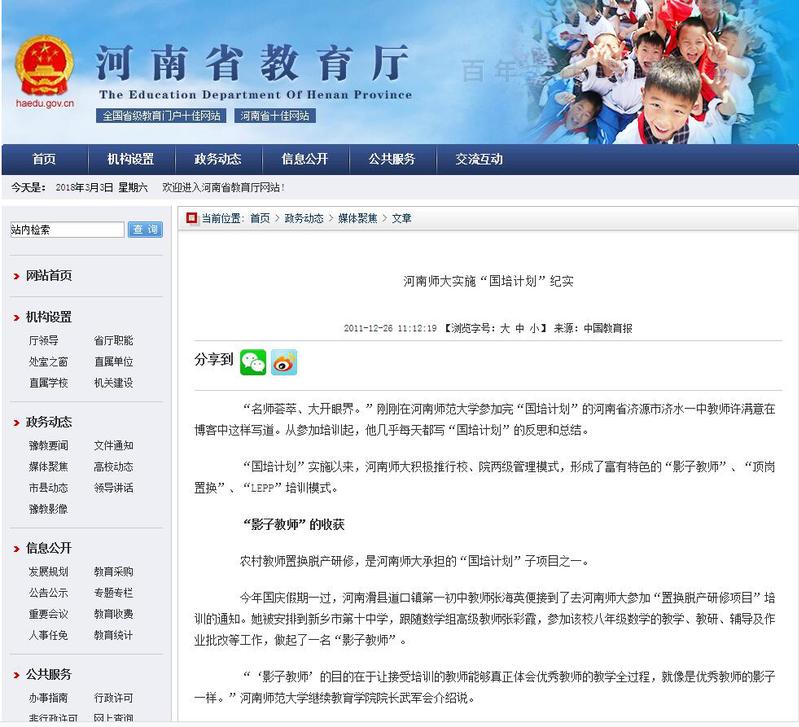The height and width of the screenshot is (727, 799).
Task: Click the 站内检索 search input field
Action: point(67,230)
